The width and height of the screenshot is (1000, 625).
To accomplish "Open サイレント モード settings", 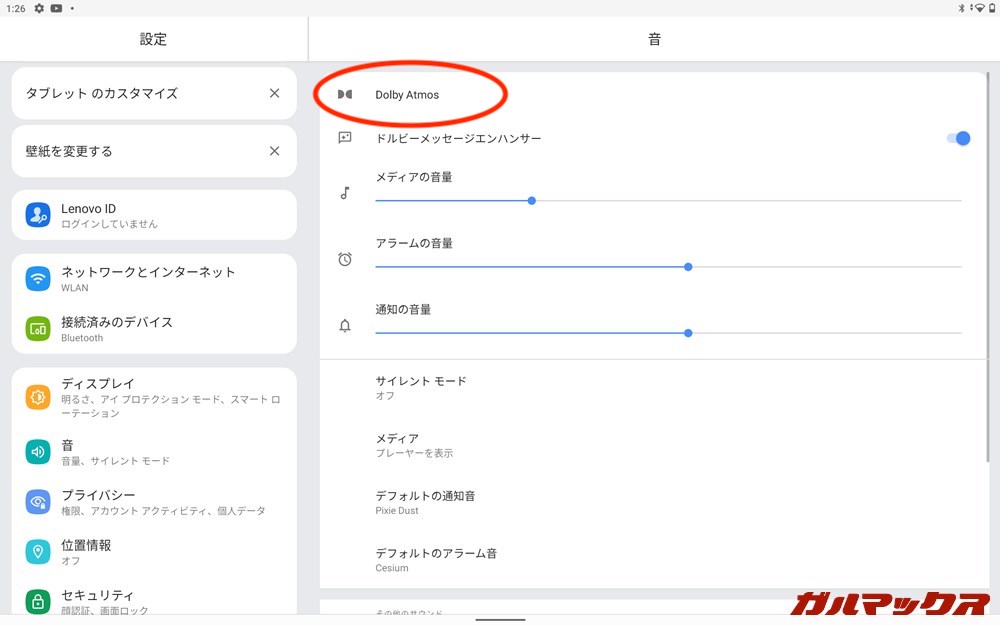I will [x=421, y=388].
